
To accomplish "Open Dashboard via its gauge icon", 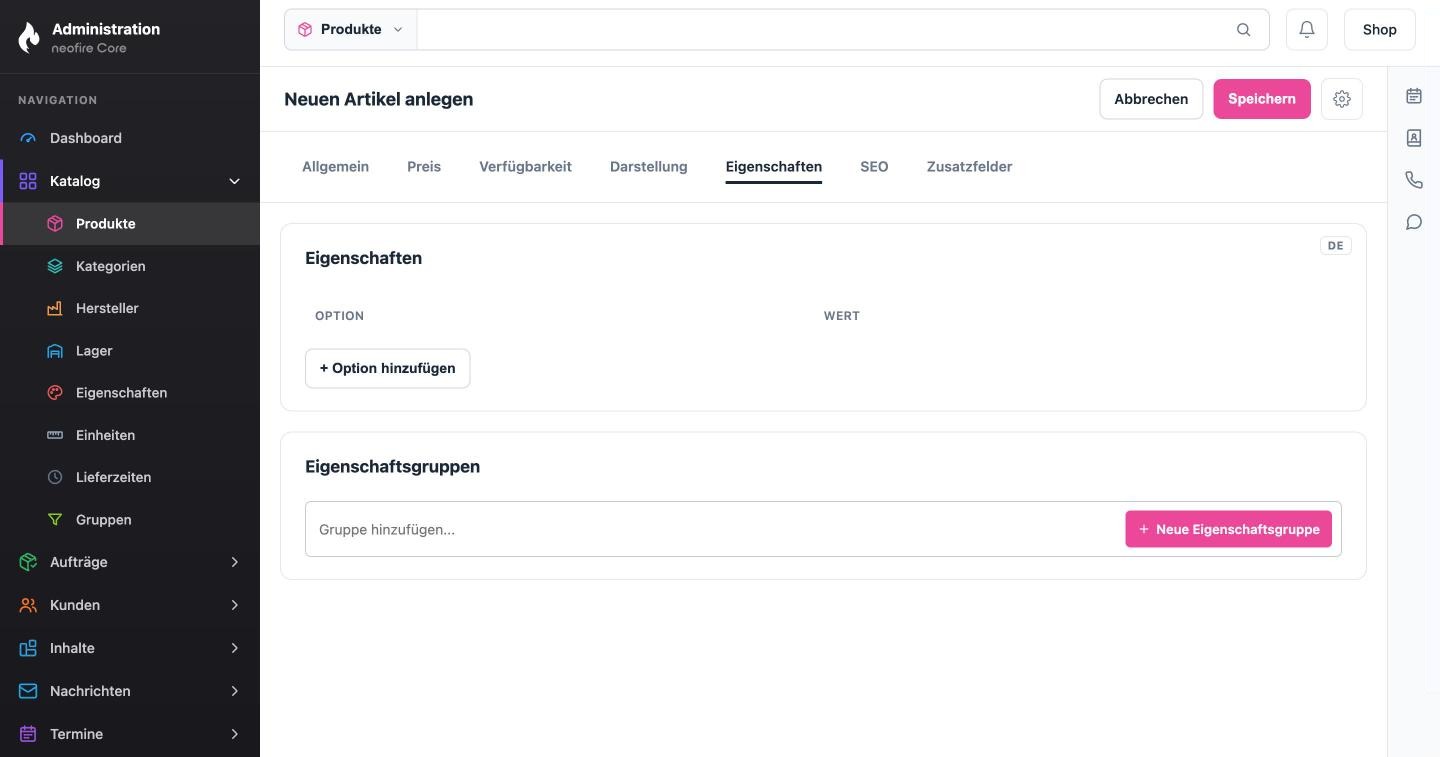I will pyautogui.click(x=28, y=138).
